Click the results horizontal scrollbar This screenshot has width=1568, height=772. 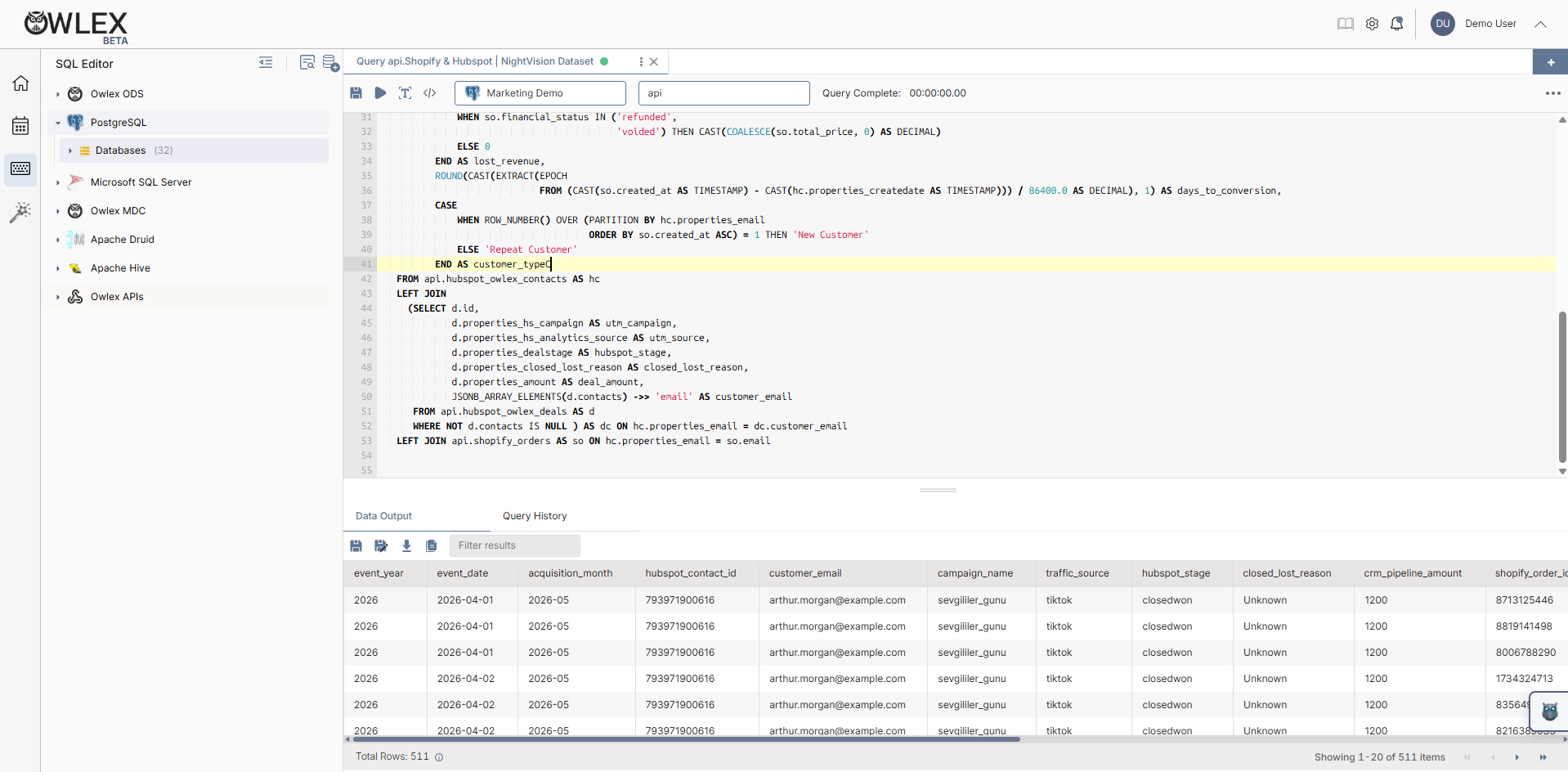(x=686, y=739)
